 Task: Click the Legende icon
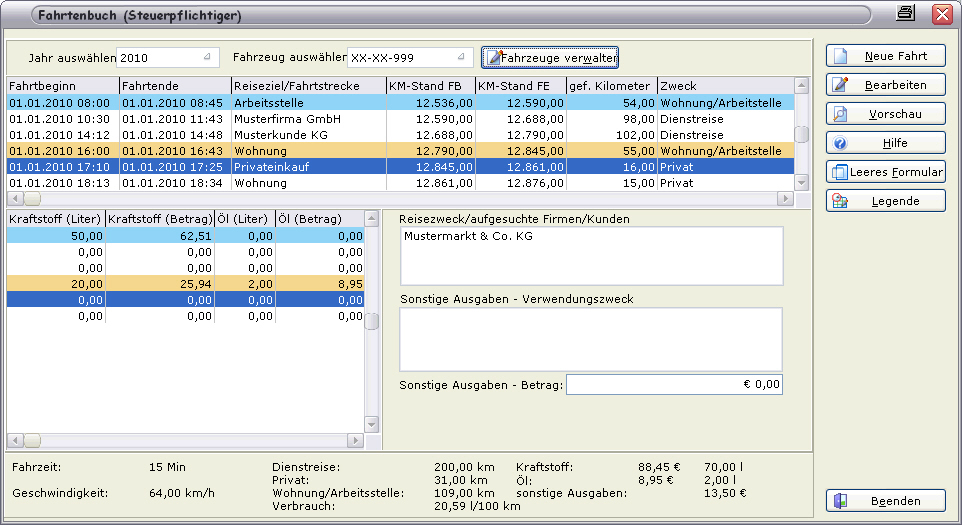841,202
